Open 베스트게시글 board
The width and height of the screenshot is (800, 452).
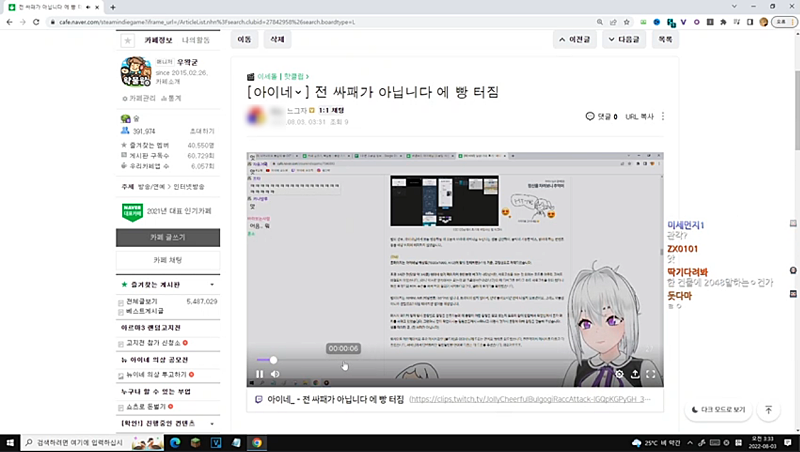(145, 311)
